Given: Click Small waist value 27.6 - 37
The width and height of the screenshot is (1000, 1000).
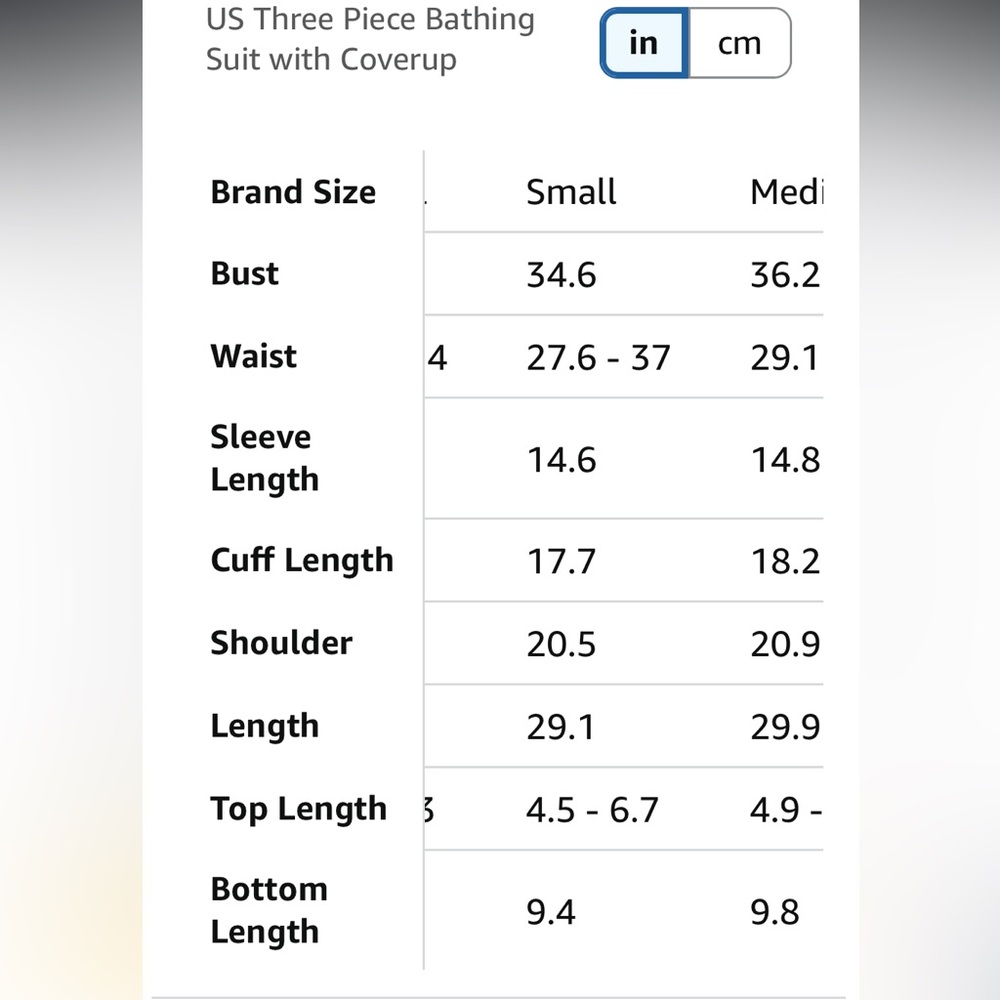Looking at the screenshot, I should [x=598, y=358].
